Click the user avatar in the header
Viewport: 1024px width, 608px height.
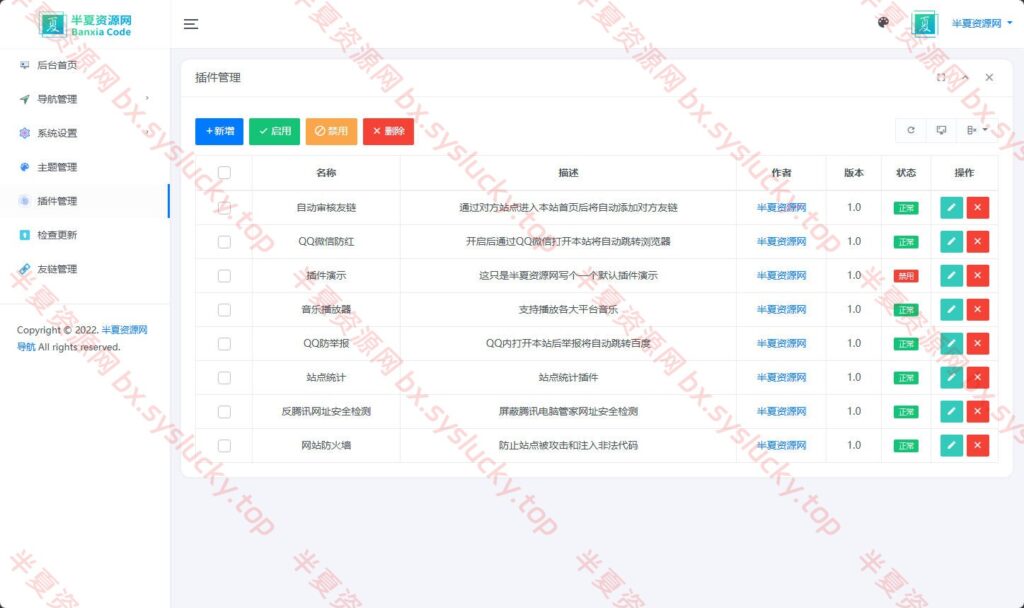pos(924,24)
